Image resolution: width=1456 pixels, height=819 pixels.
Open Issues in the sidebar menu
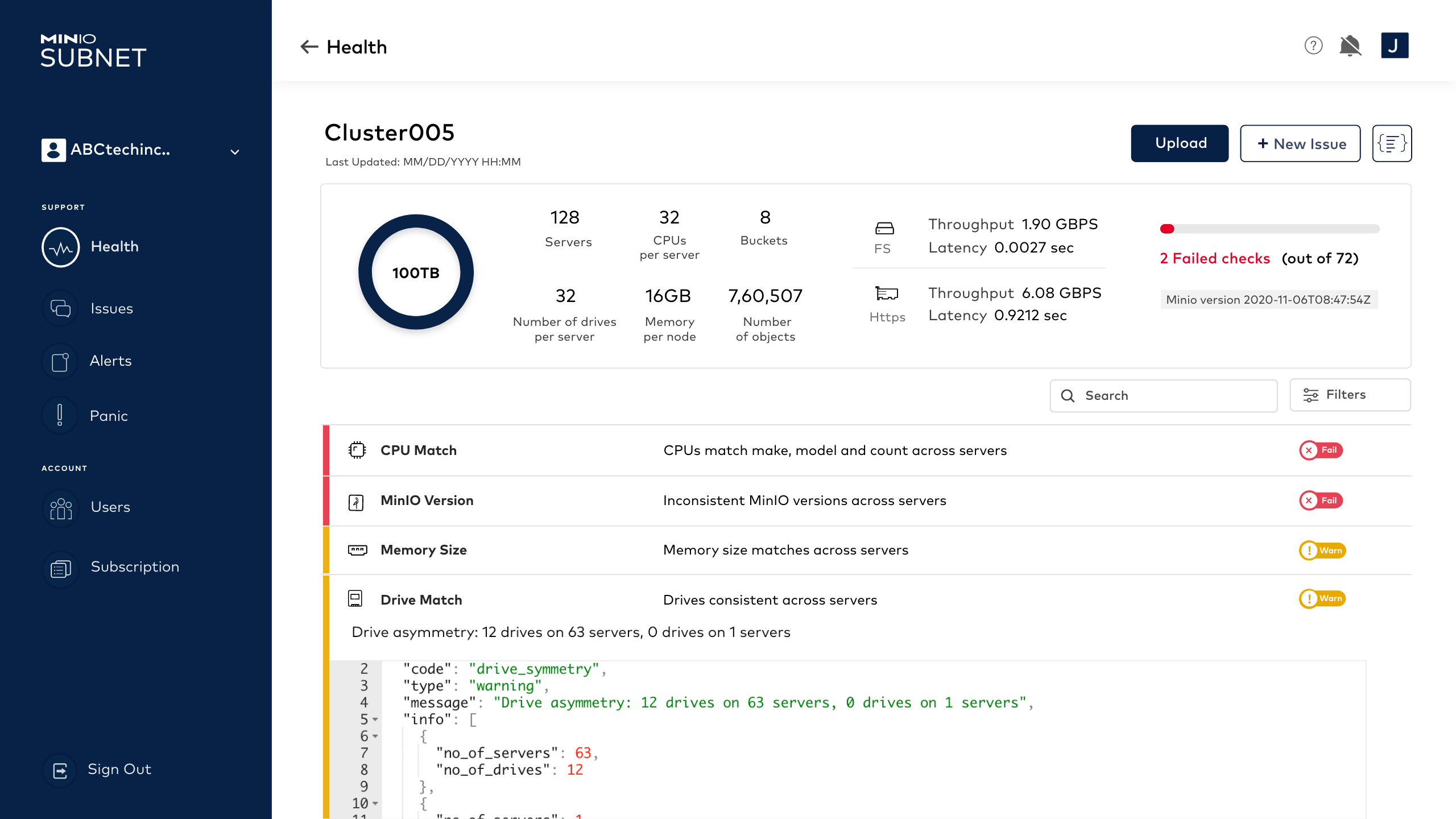click(112, 308)
